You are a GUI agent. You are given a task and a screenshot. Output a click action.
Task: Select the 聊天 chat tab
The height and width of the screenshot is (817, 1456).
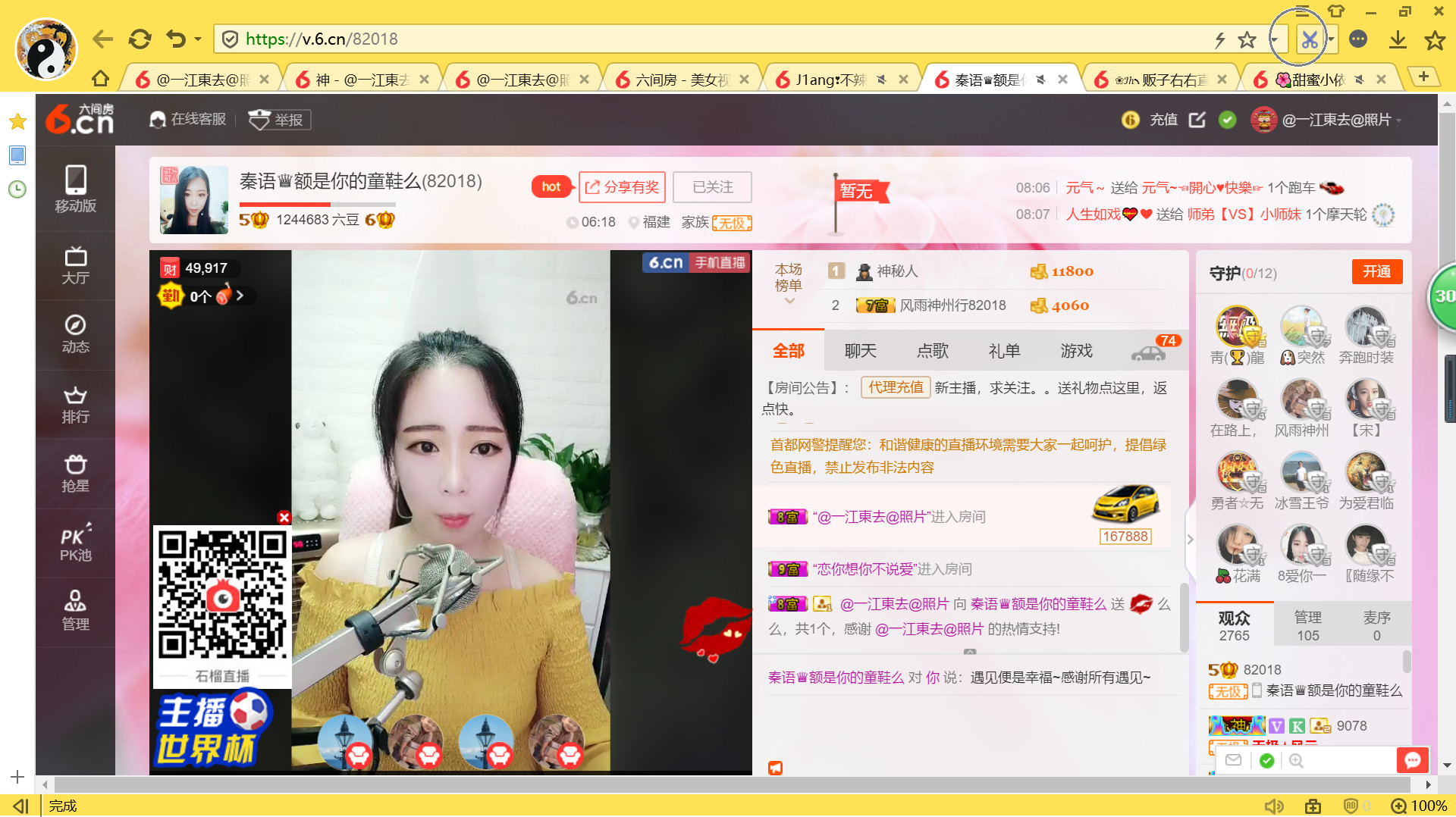860,351
